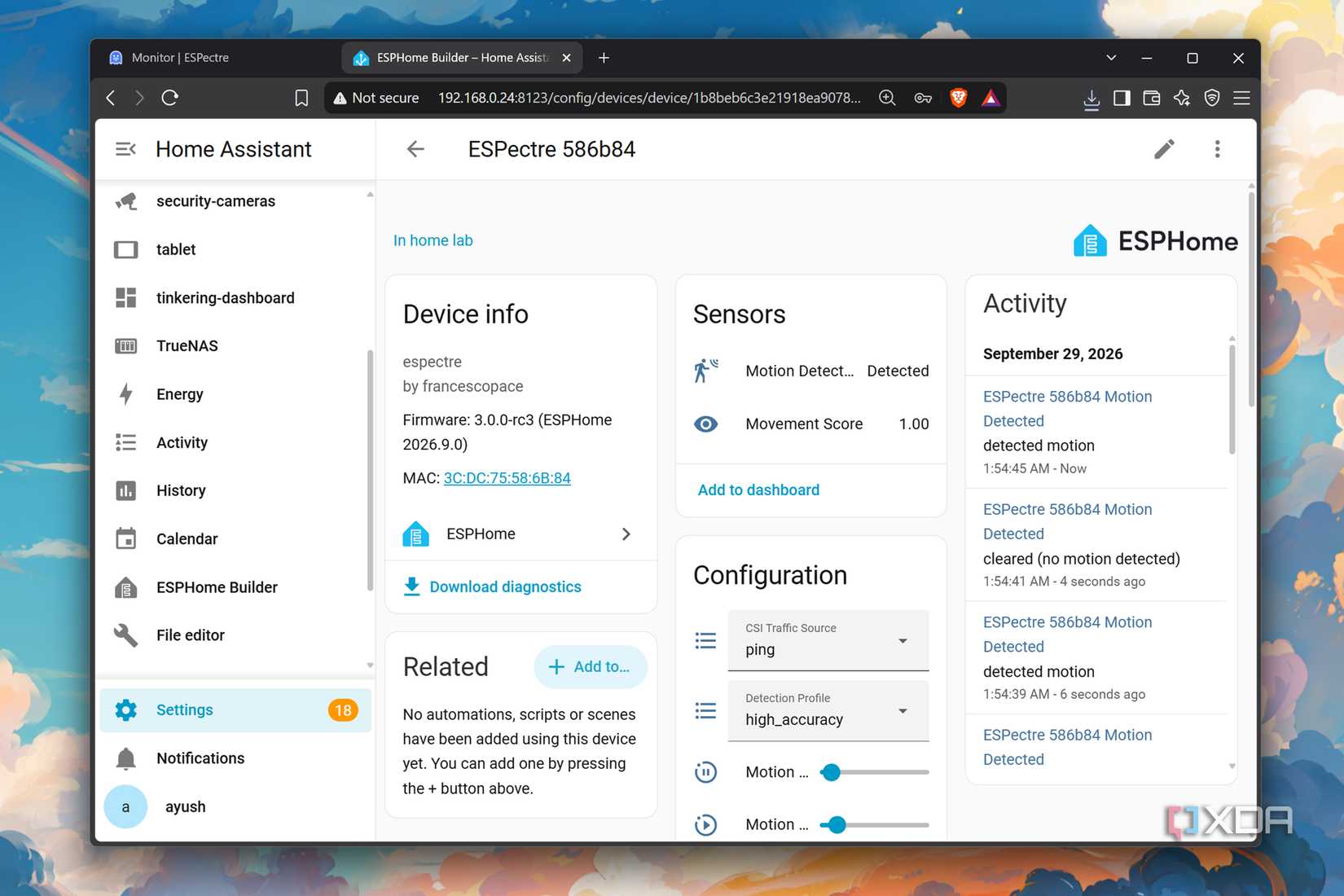Open Notifications in the sidebar

pos(236,758)
